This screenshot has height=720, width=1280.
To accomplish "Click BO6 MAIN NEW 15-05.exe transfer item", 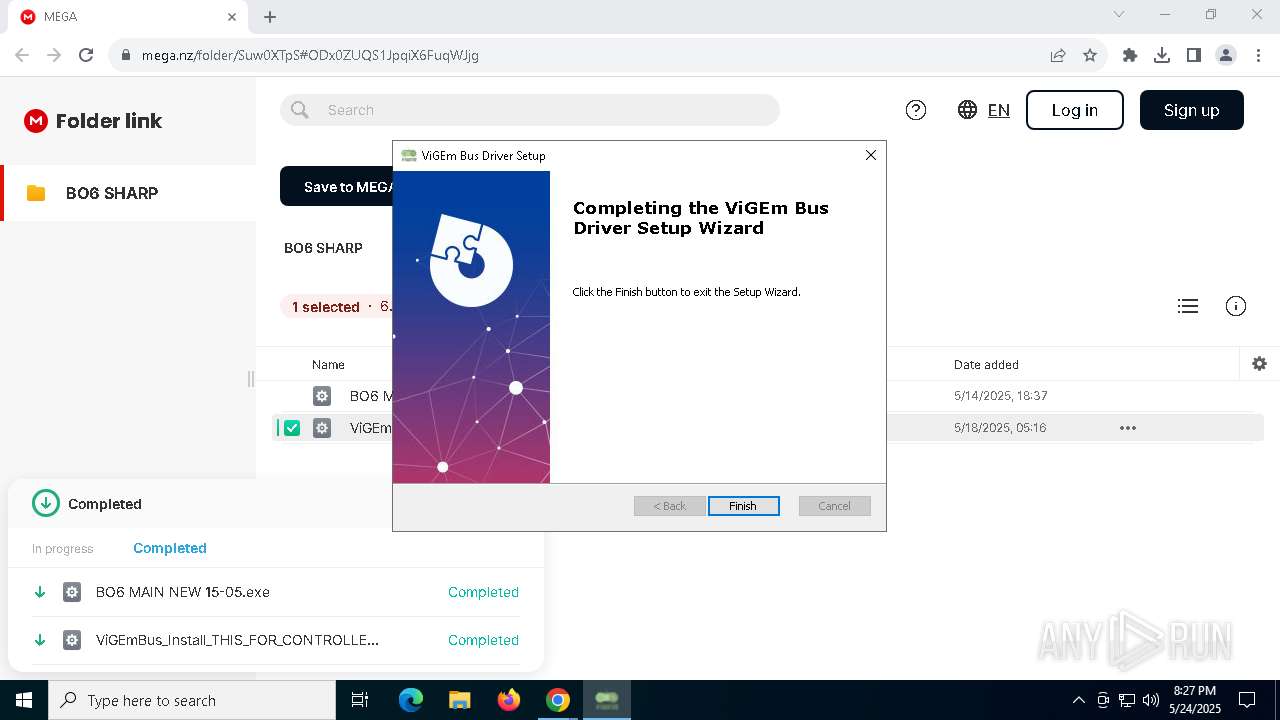I will pos(276,592).
